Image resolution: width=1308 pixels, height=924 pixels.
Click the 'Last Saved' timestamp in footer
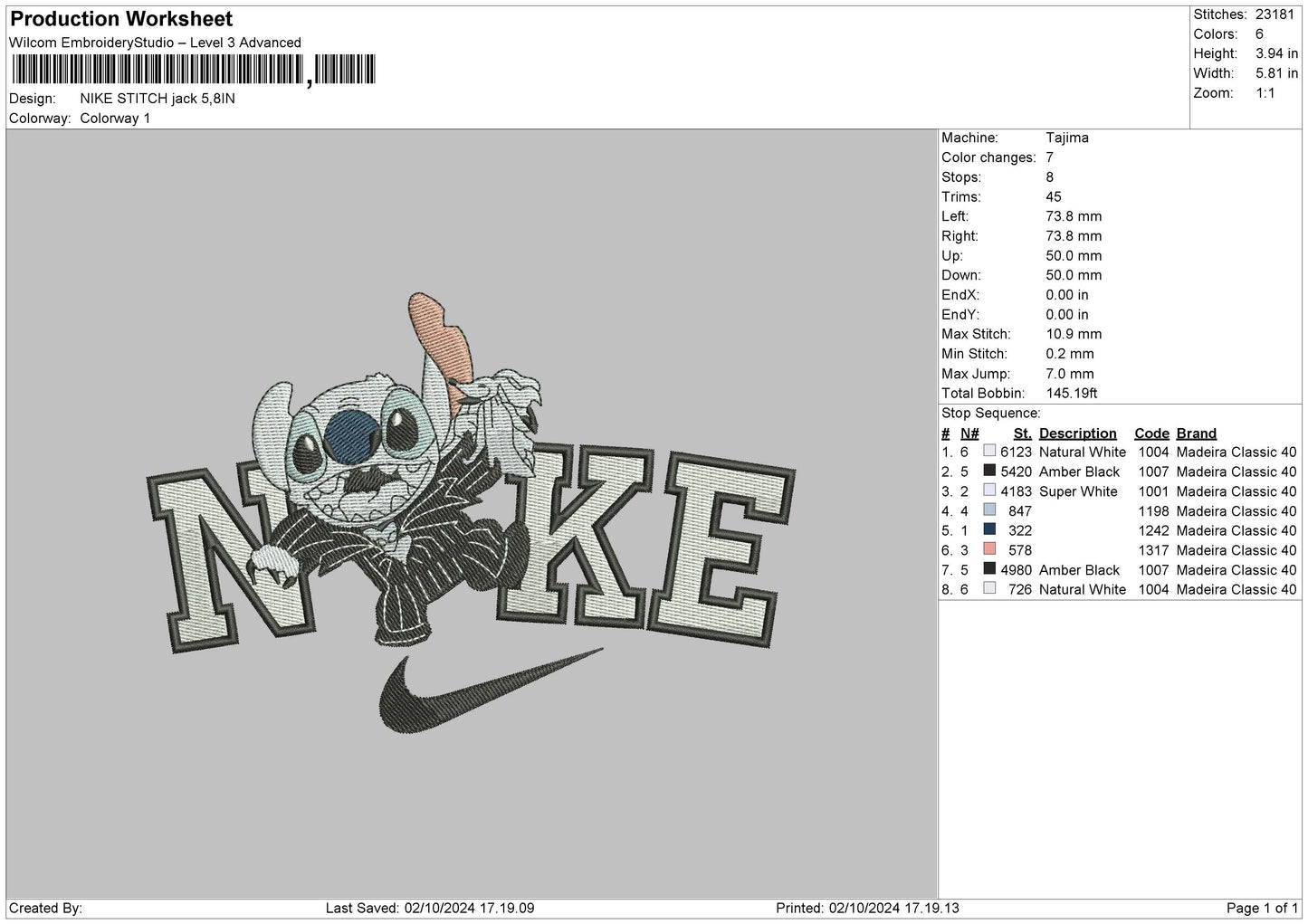point(429,908)
